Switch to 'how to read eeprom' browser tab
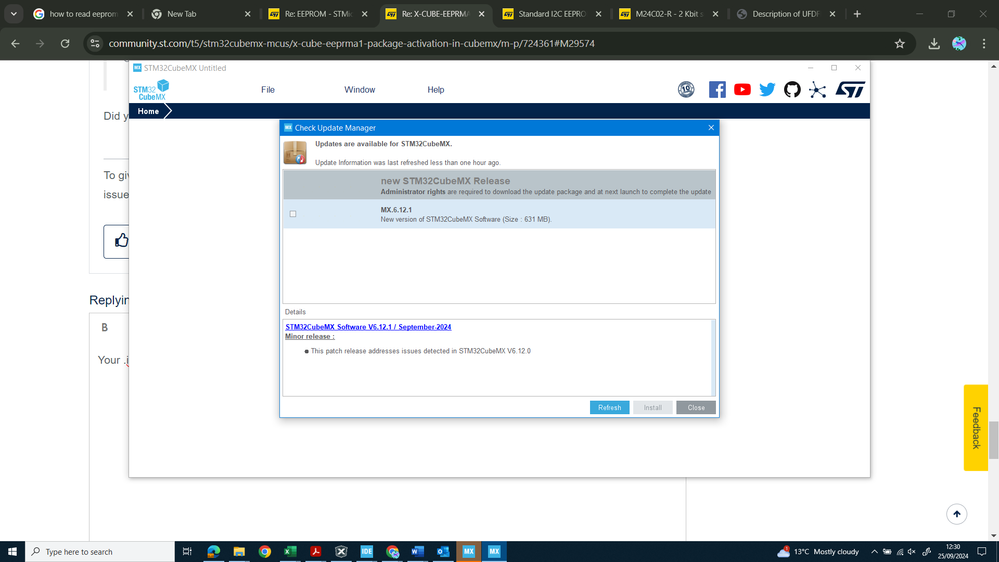The height and width of the screenshot is (562, 999). point(82,14)
